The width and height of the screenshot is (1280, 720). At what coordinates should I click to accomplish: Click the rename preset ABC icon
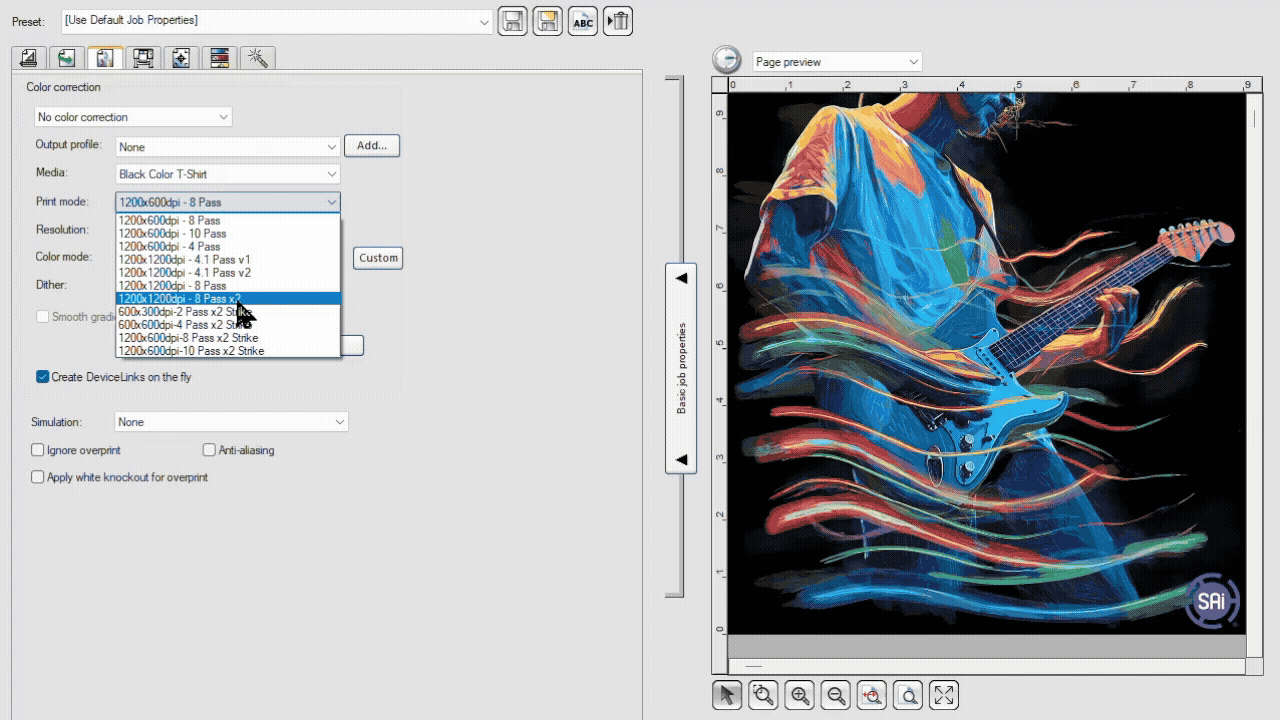click(583, 21)
